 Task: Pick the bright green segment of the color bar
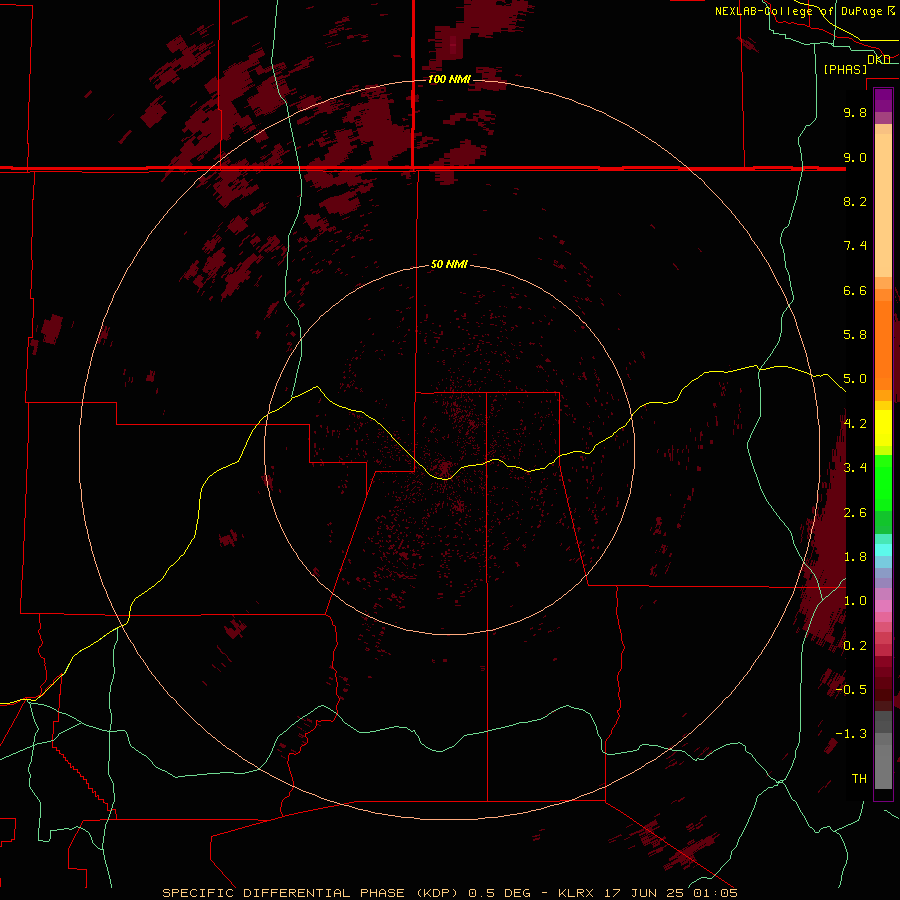[x=883, y=482]
